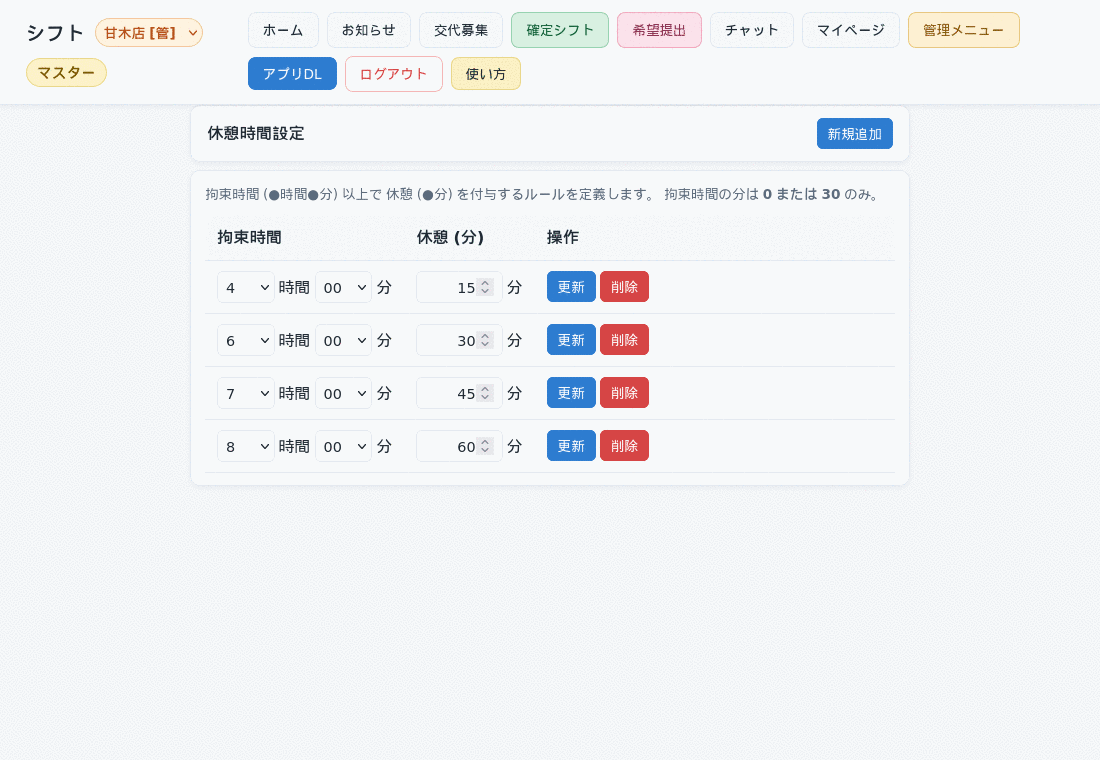Open the hours dropdown showing 7
Screen dimensions: 1100x760
(246, 393)
